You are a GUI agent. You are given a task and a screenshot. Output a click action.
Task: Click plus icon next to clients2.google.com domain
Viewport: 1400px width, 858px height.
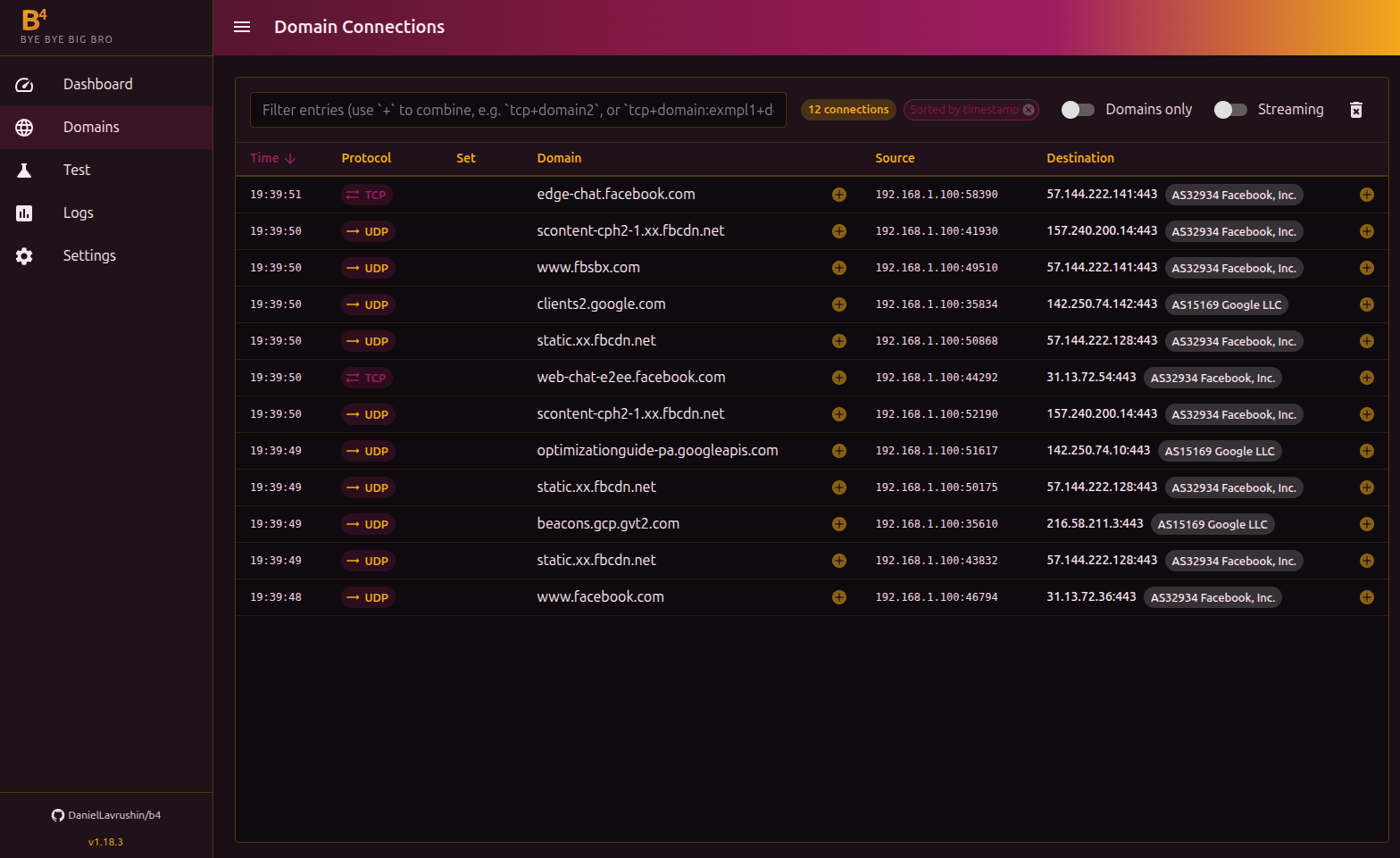838,304
